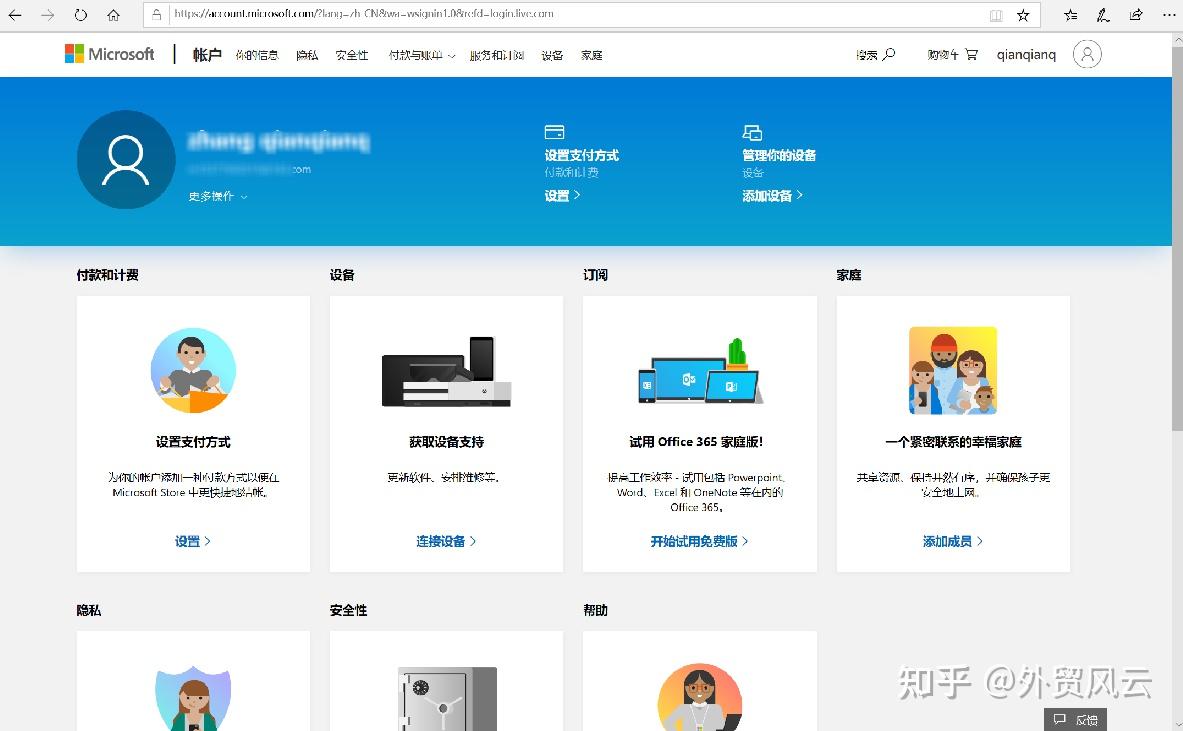The image size is (1183, 731).
Task: Click the 反馈 feedback button
Action: (1076, 720)
